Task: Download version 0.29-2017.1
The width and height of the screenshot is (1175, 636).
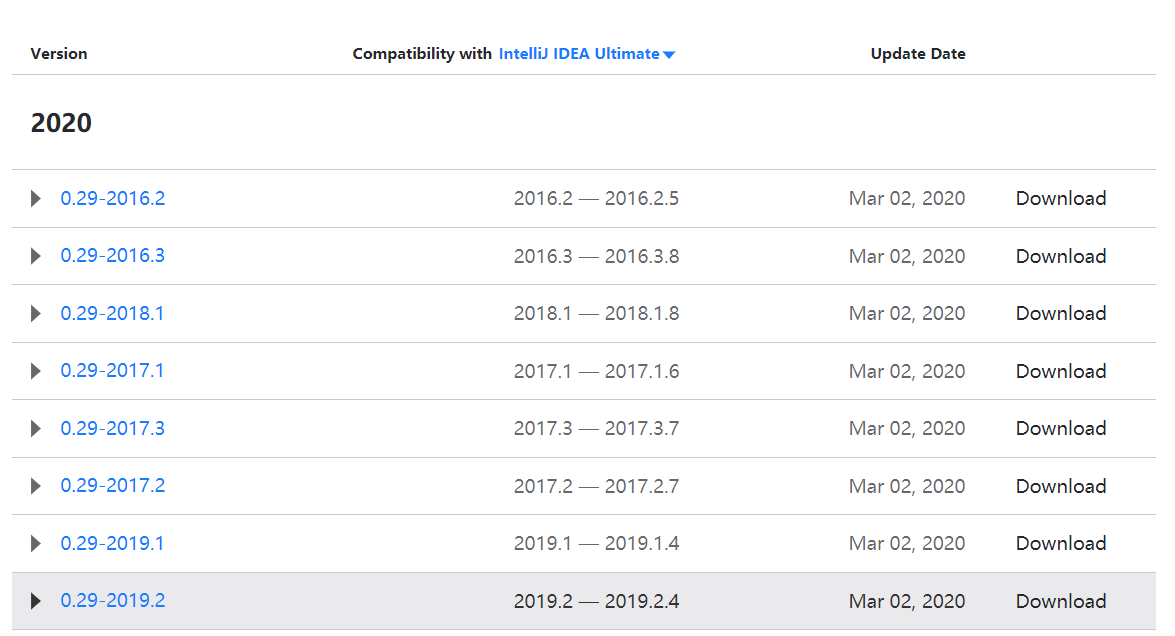Action: [1060, 371]
